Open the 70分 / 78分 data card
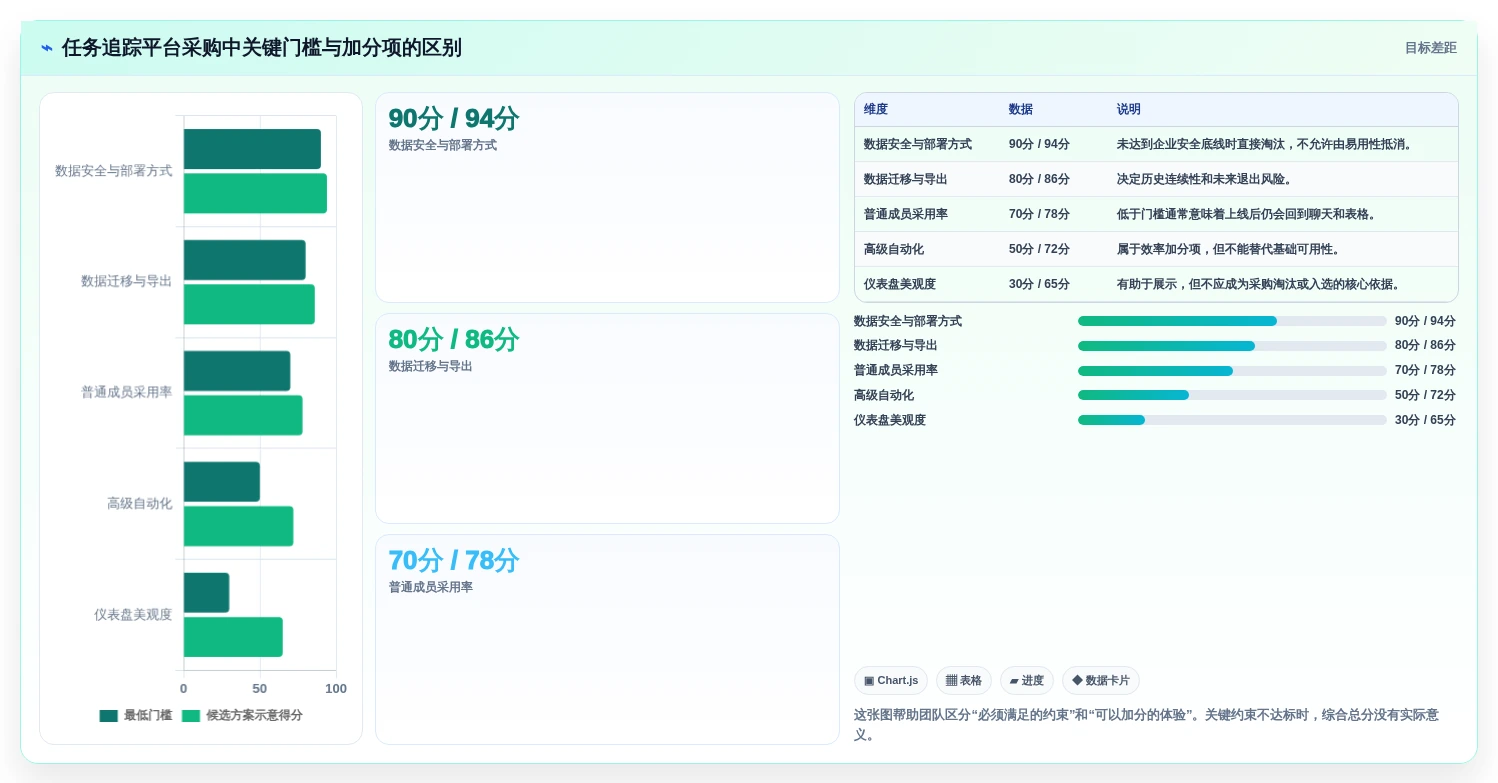The width and height of the screenshot is (1498, 783). click(x=607, y=640)
